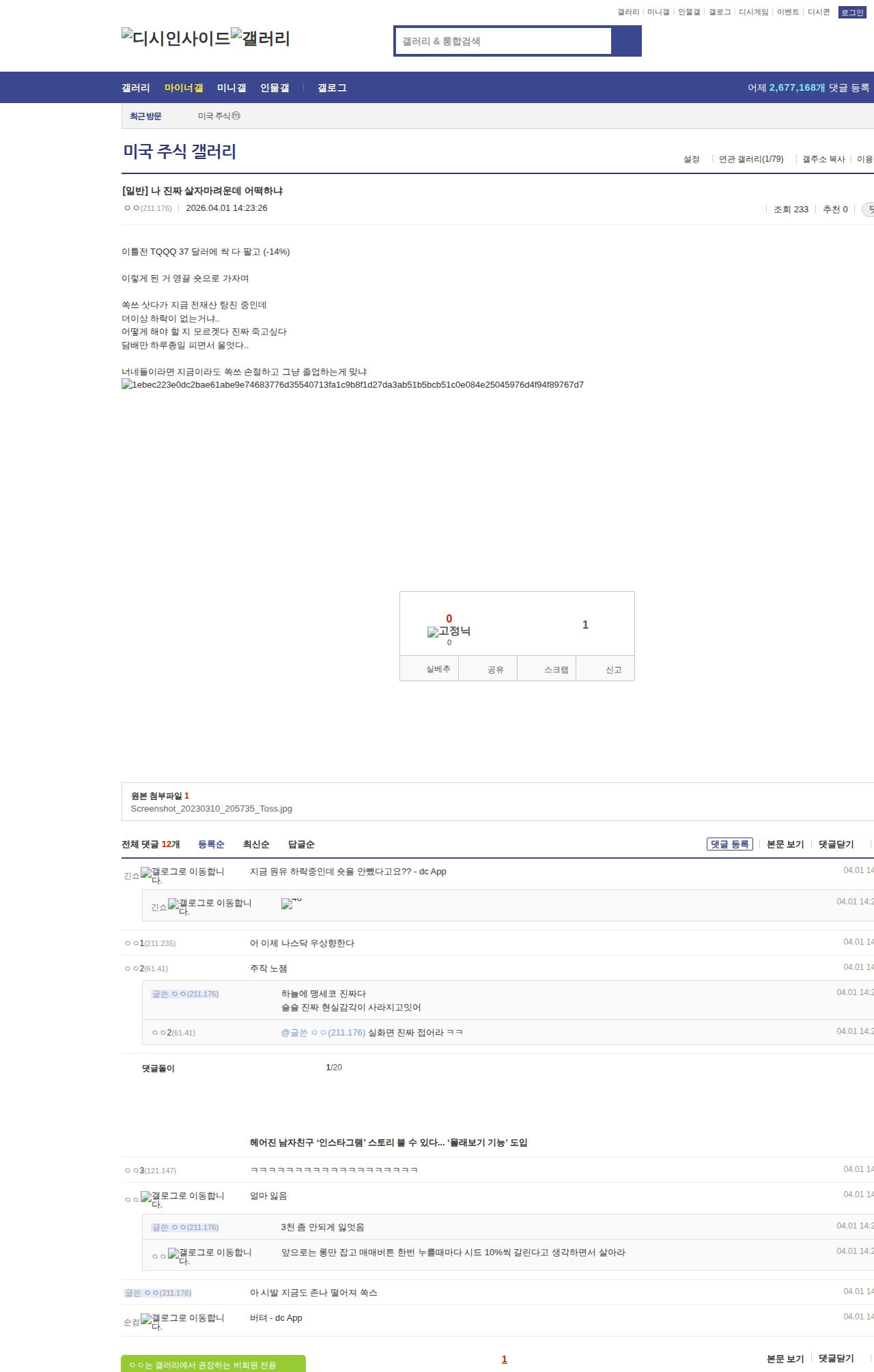
Task: Go to 이벤트 from the top links
Action: tap(788, 12)
